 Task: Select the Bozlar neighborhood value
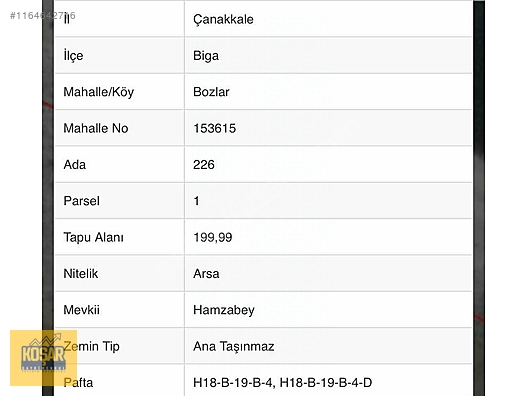(x=211, y=92)
